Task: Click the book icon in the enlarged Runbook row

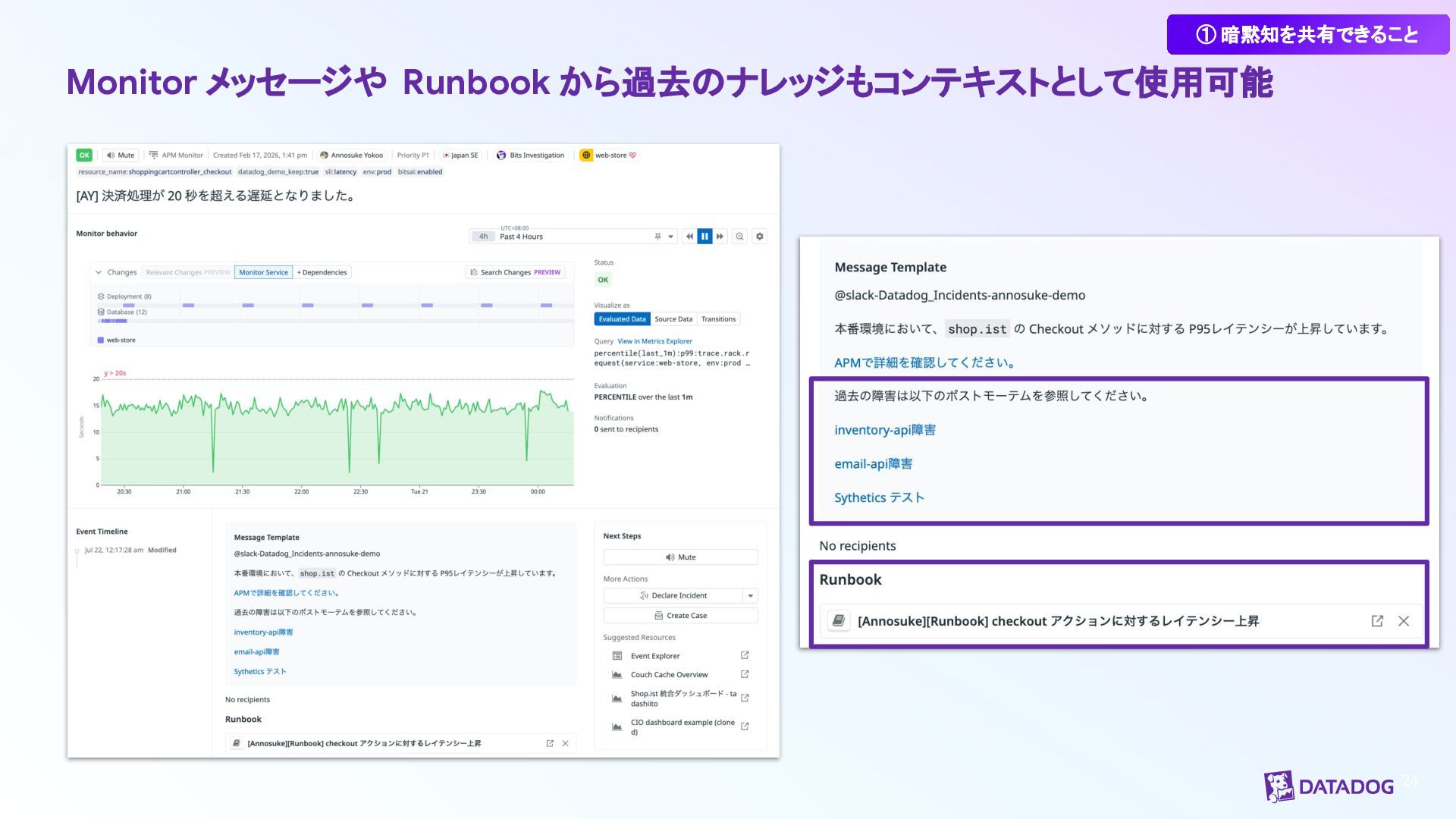Action: click(839, 621)
